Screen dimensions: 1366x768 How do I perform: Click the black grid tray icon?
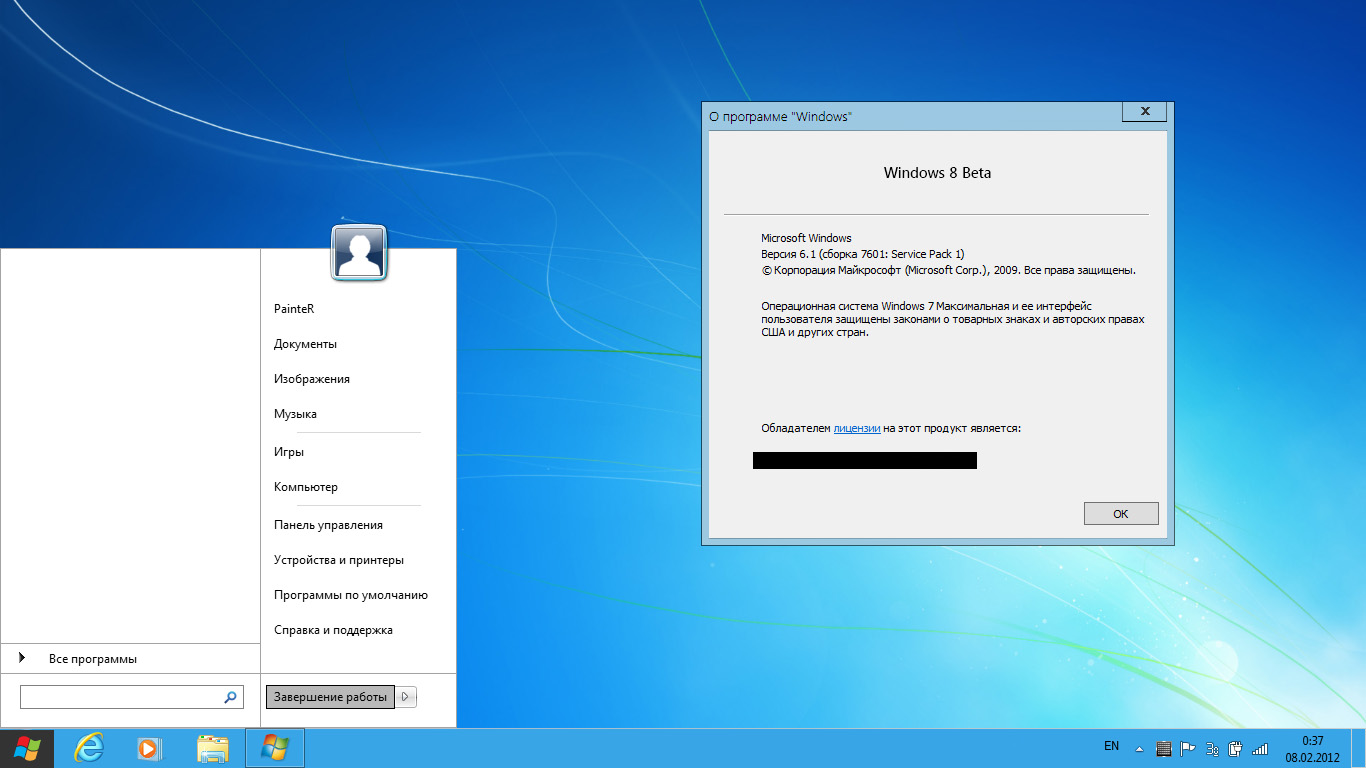click(1163, 748)
